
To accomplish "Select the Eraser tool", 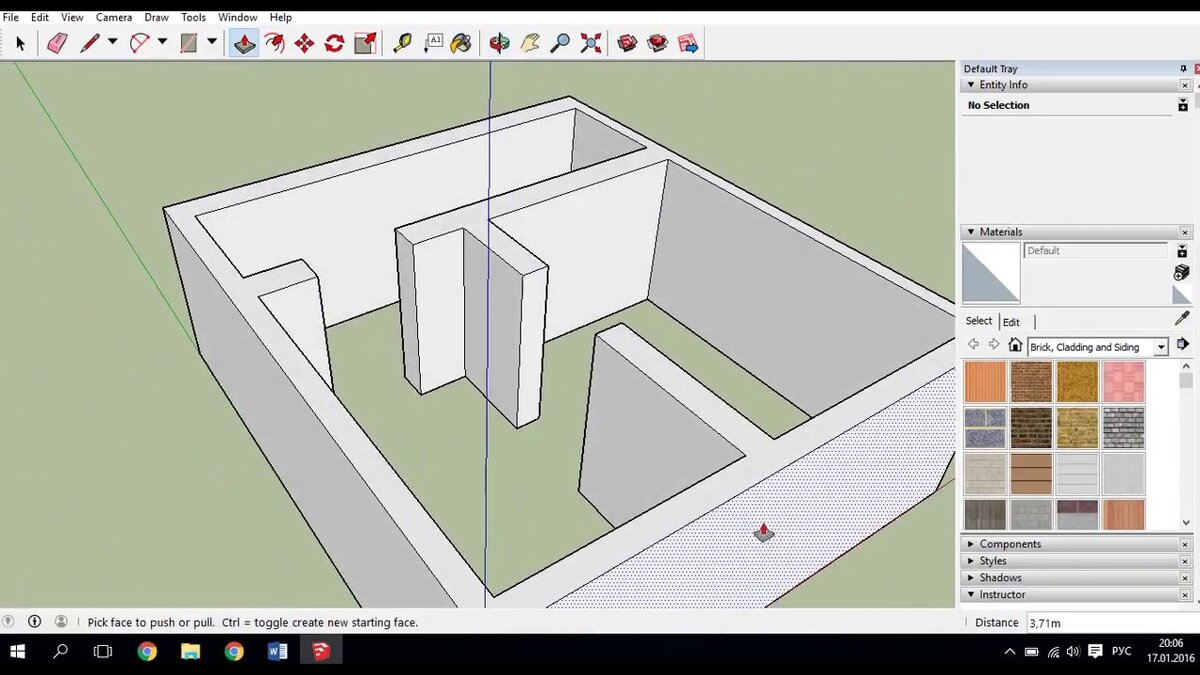I will (57, 43).
